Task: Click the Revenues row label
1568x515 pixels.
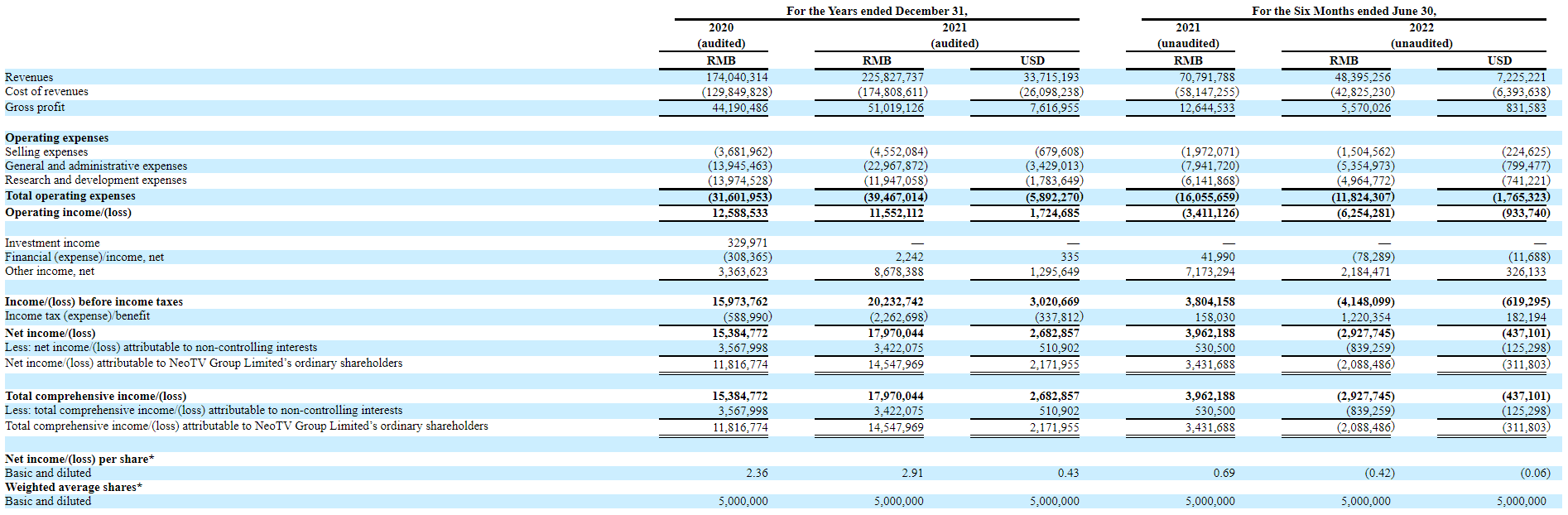Action: pos(29,77)
